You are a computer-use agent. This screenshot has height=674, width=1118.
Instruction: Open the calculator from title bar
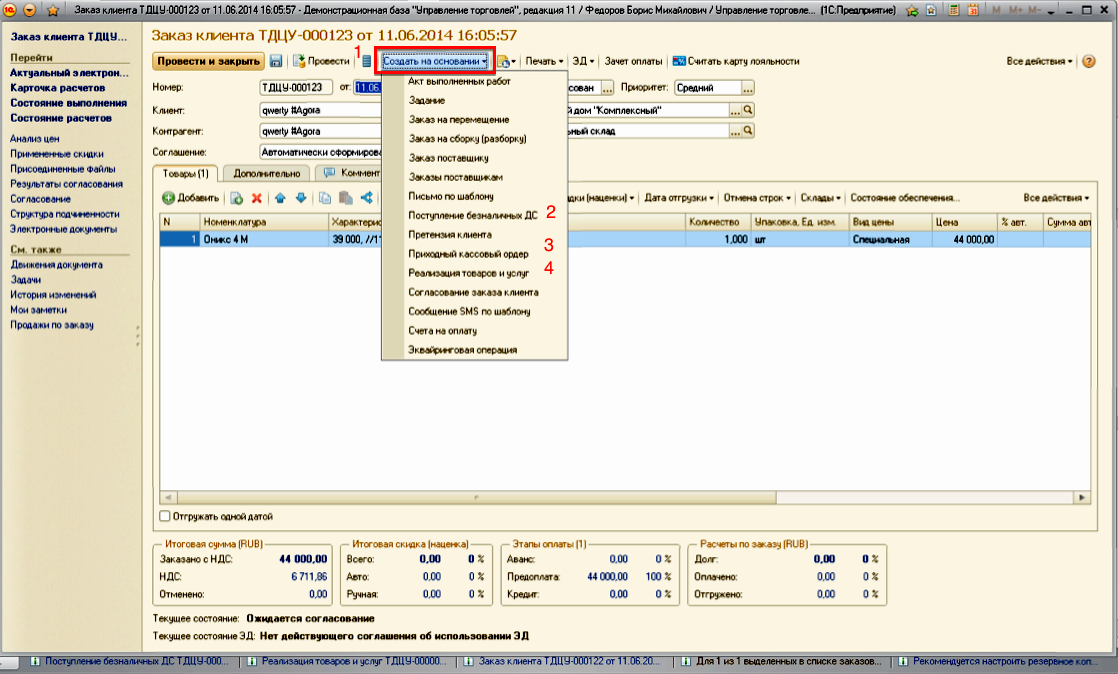[954, 10]
